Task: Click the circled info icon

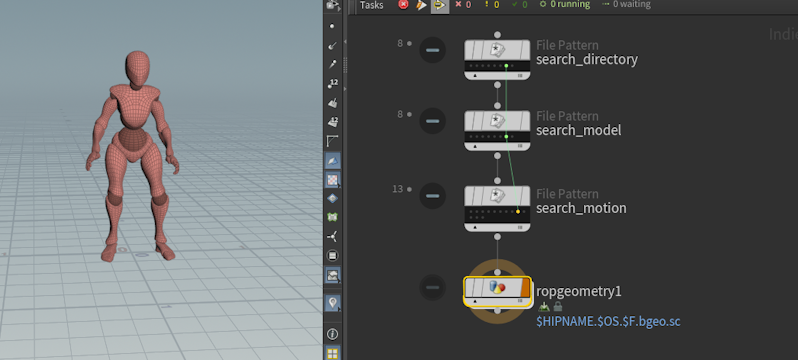Action: coord(333,334)
